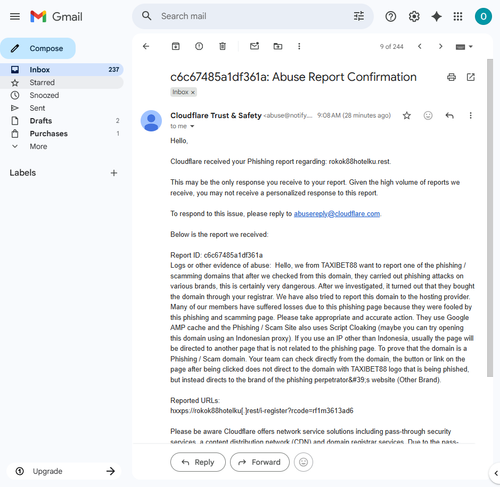This screenshot has height=487, width=500.
Task: Open Move to folder icon
Action: tap(278, 46)
